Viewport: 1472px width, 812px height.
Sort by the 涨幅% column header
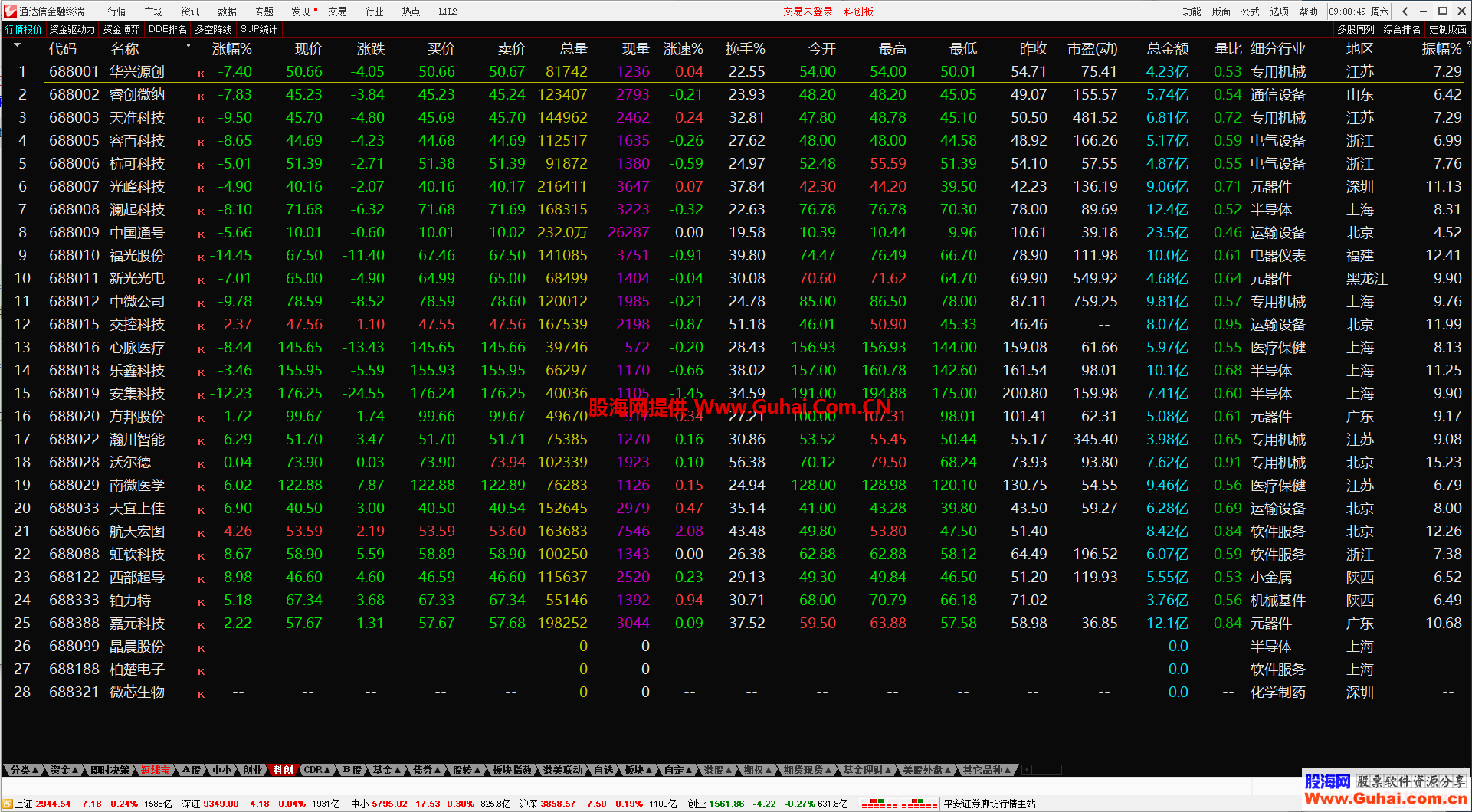point(231,49)
